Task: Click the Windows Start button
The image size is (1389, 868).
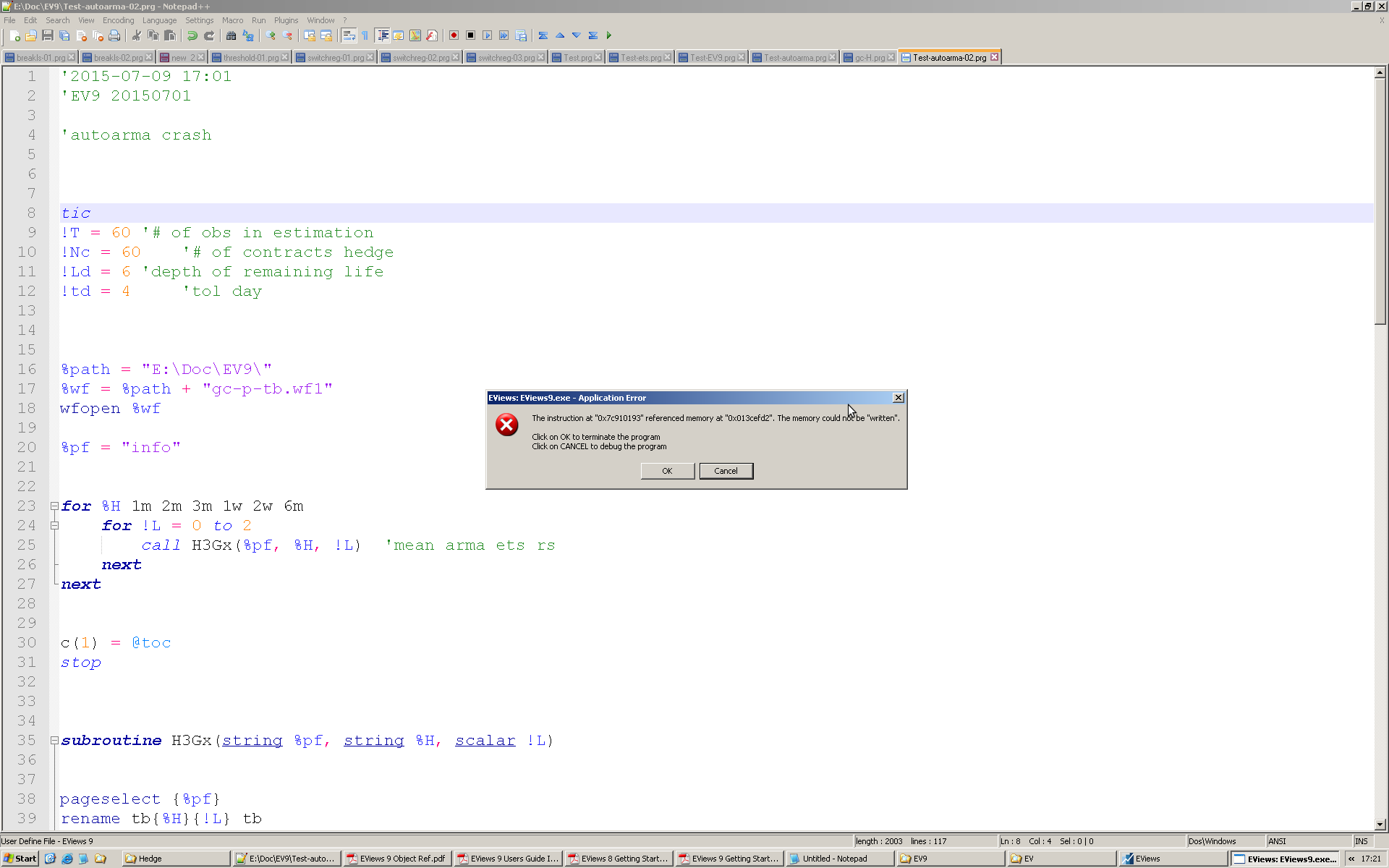Action: [20, 859]
